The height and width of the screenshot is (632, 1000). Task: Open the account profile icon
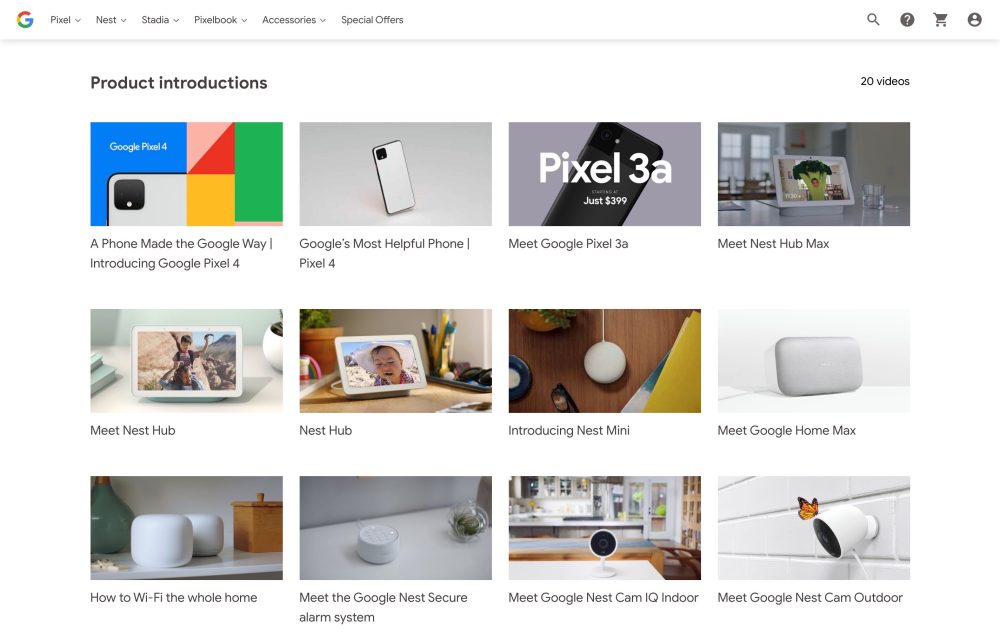tap(974, 20)
